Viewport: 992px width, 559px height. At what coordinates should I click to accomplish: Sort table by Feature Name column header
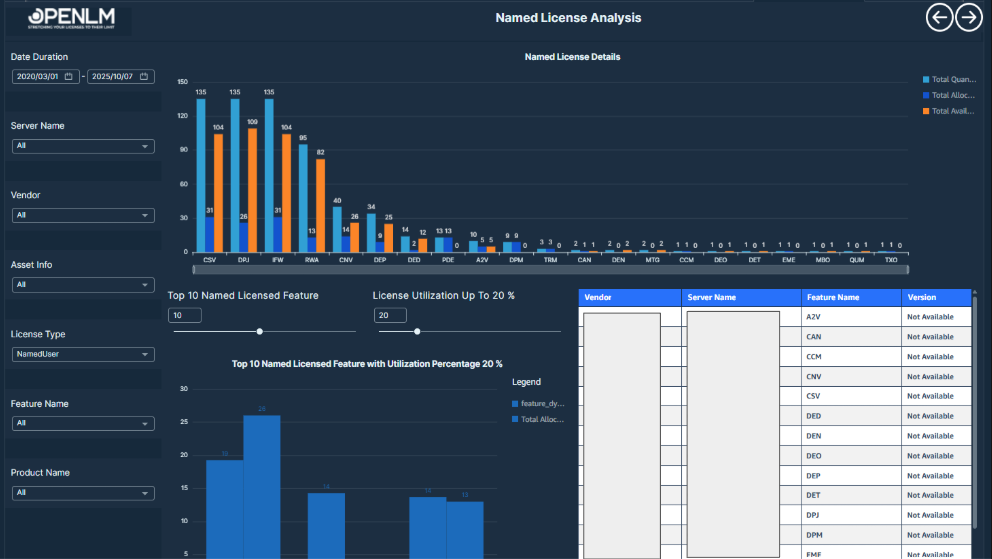click(x=850, y=298)
